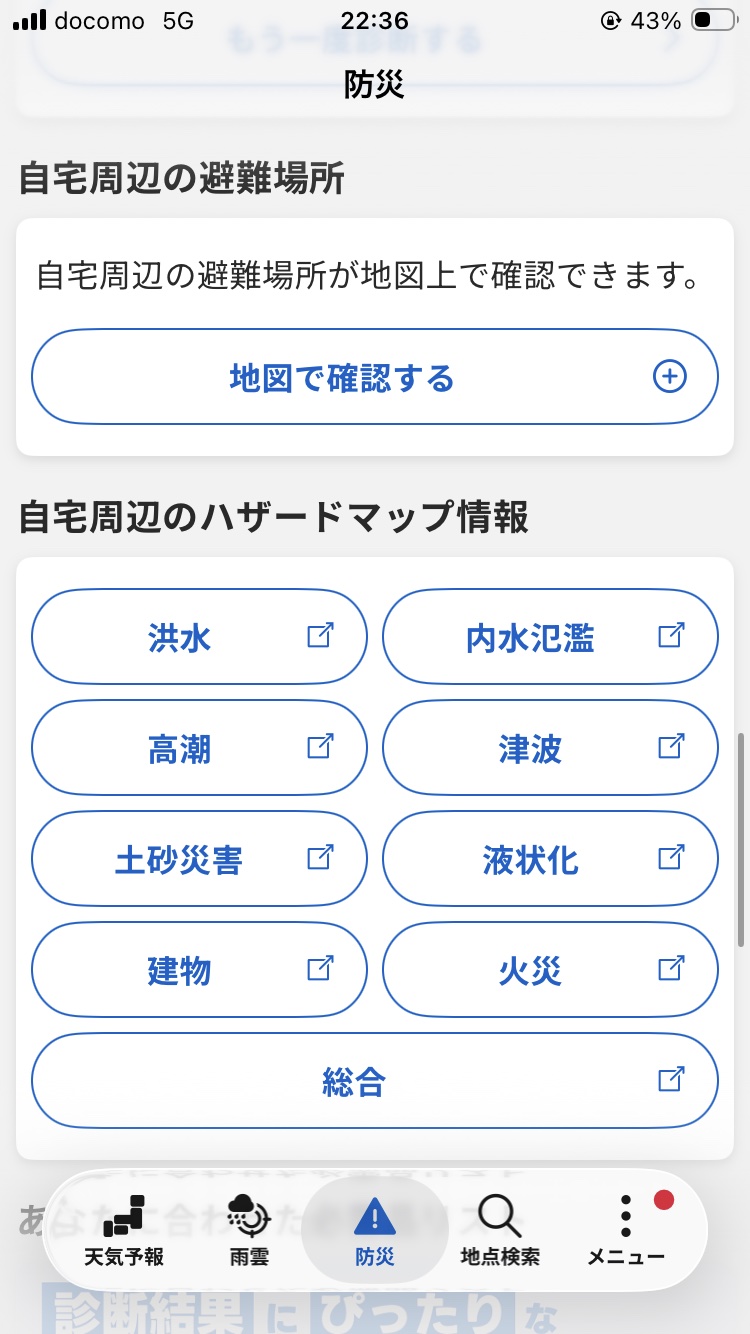Select the 防災 warning triangle icon
This screenshot has height=1334, width=750.
(x=375, y=1217)
